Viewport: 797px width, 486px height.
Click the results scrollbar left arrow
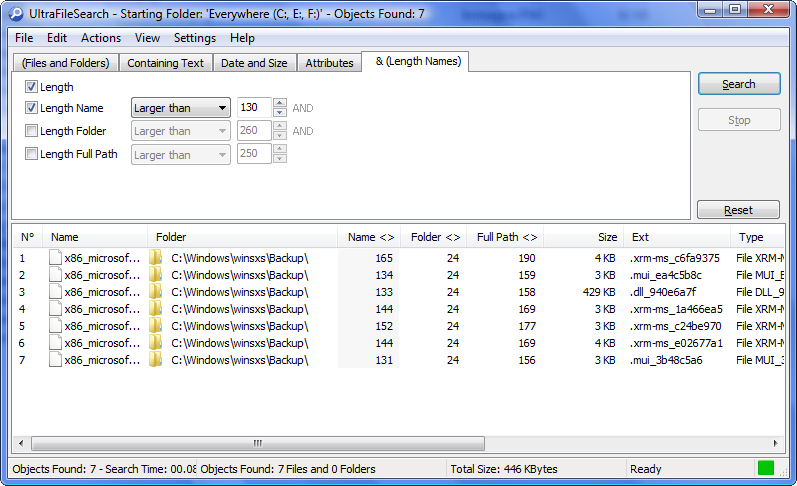21,443
